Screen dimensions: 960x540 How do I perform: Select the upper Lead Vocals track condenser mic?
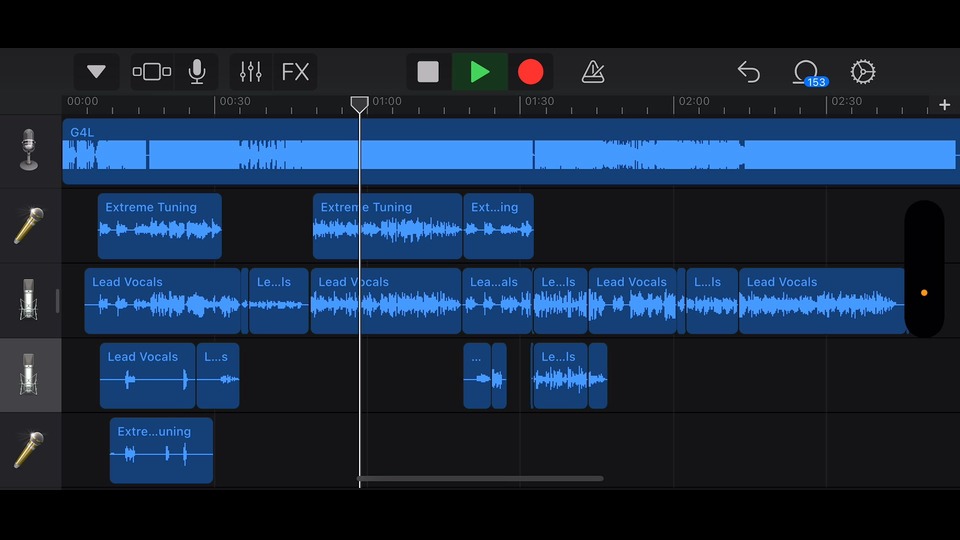point(29,299)
